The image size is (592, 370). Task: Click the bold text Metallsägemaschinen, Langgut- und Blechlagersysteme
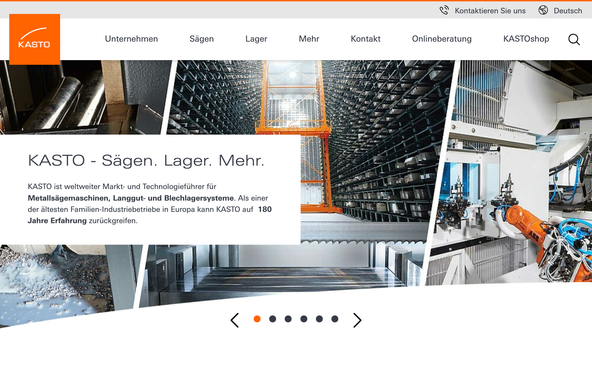click(131, 198)
